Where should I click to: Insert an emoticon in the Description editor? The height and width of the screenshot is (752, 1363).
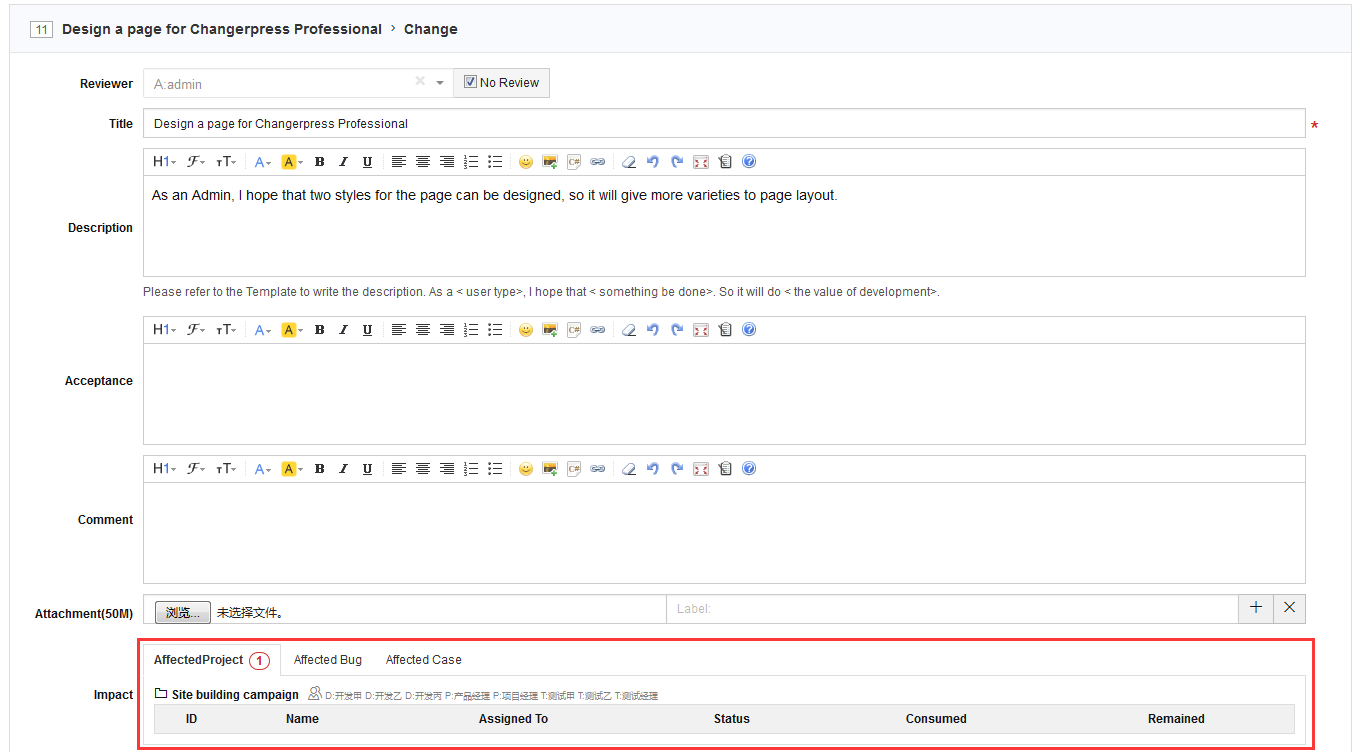[x=525, y=162]
